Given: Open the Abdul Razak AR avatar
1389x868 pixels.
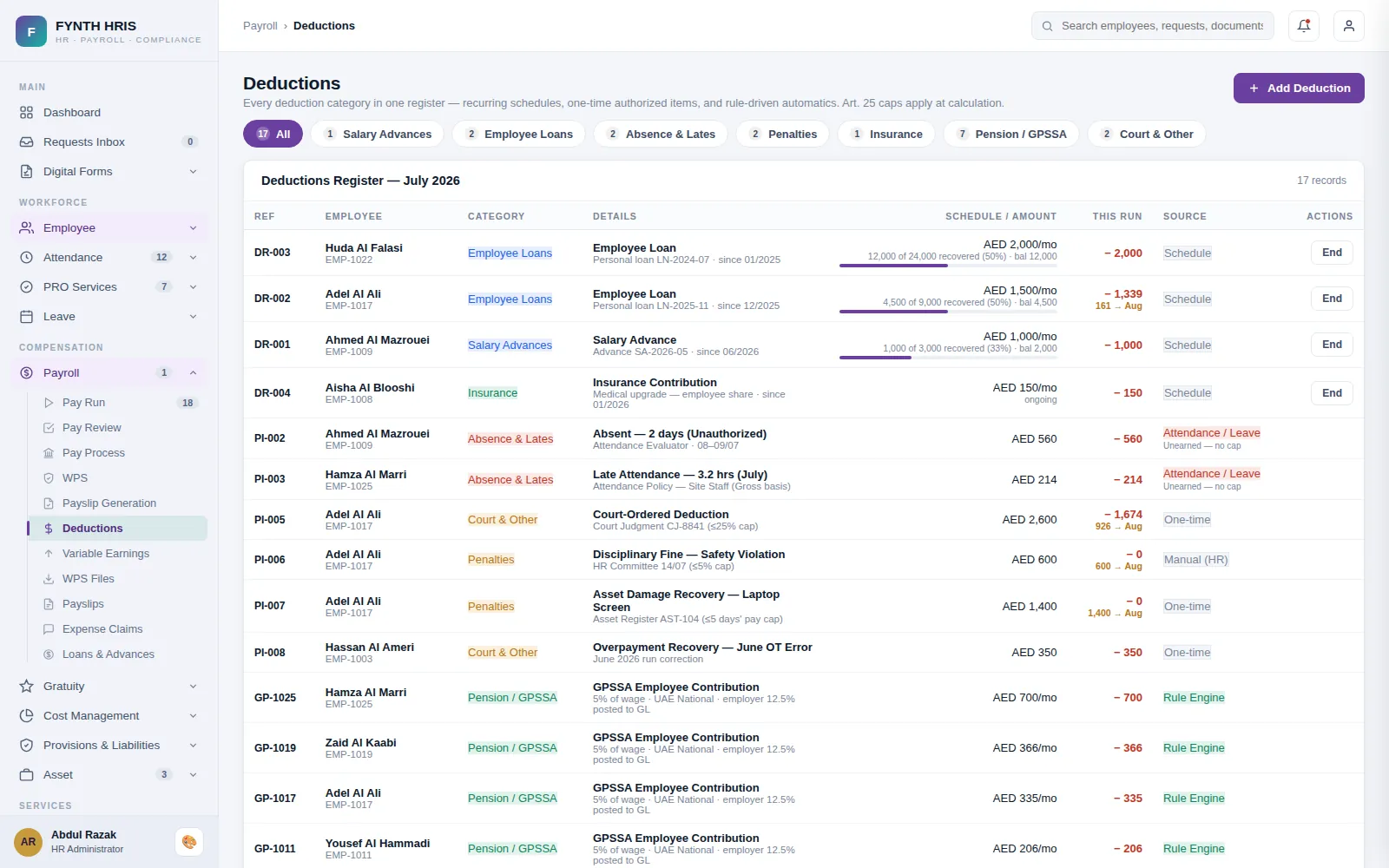Looking at the screenshot, I should 29,842.
